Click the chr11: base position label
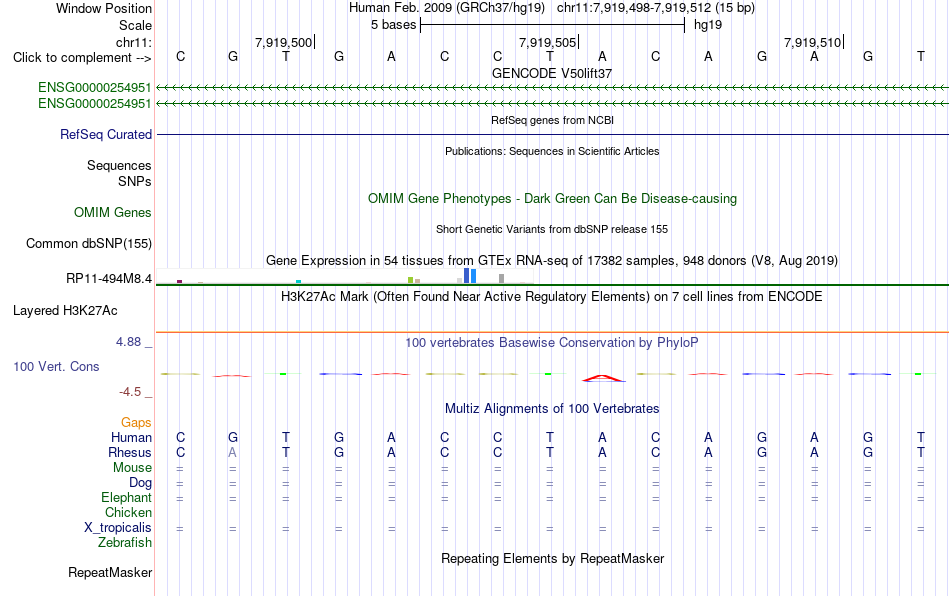 [134, 42]
